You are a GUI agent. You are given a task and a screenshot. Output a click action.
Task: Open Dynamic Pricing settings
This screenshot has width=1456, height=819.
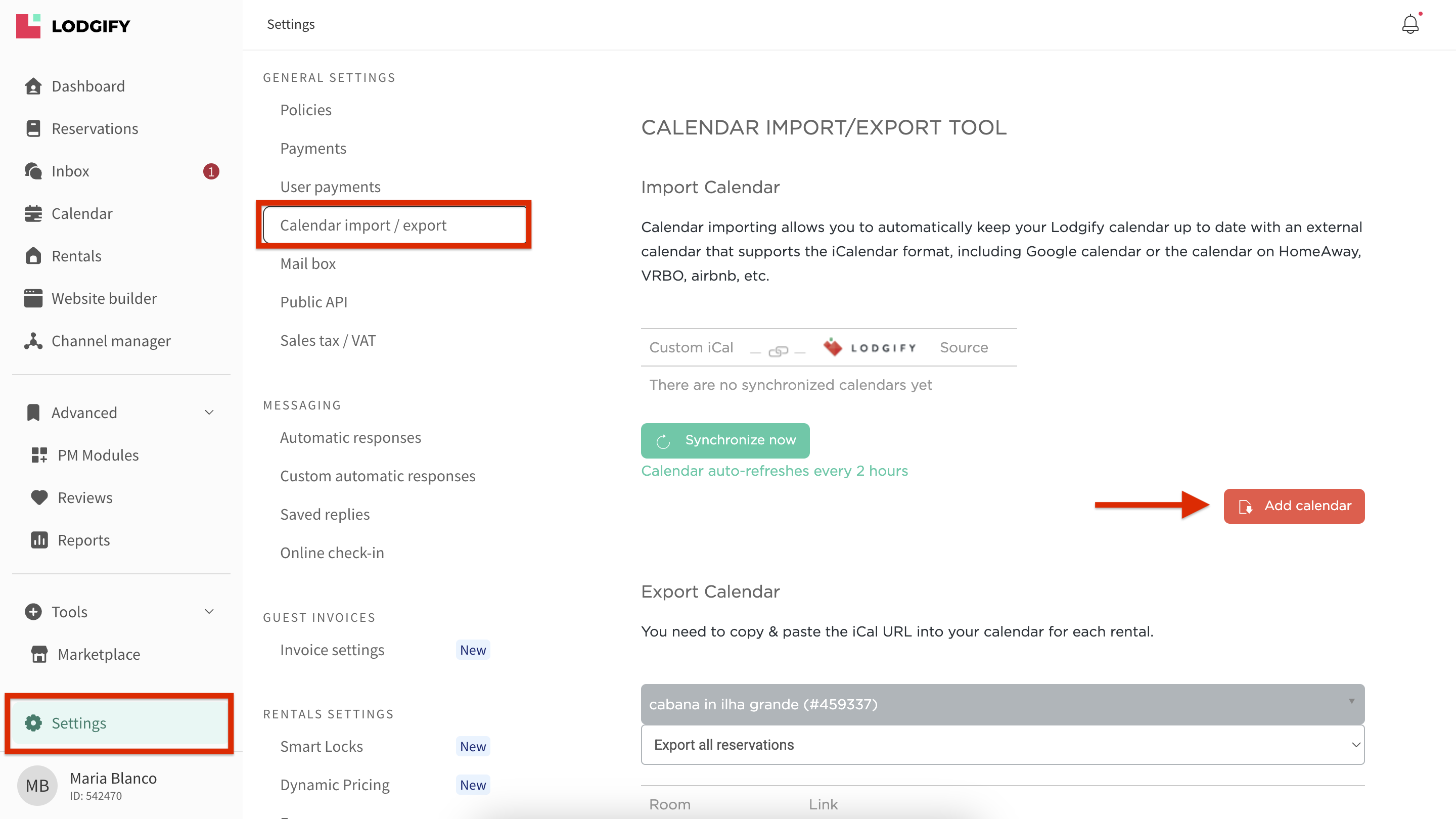pos(335,785)
